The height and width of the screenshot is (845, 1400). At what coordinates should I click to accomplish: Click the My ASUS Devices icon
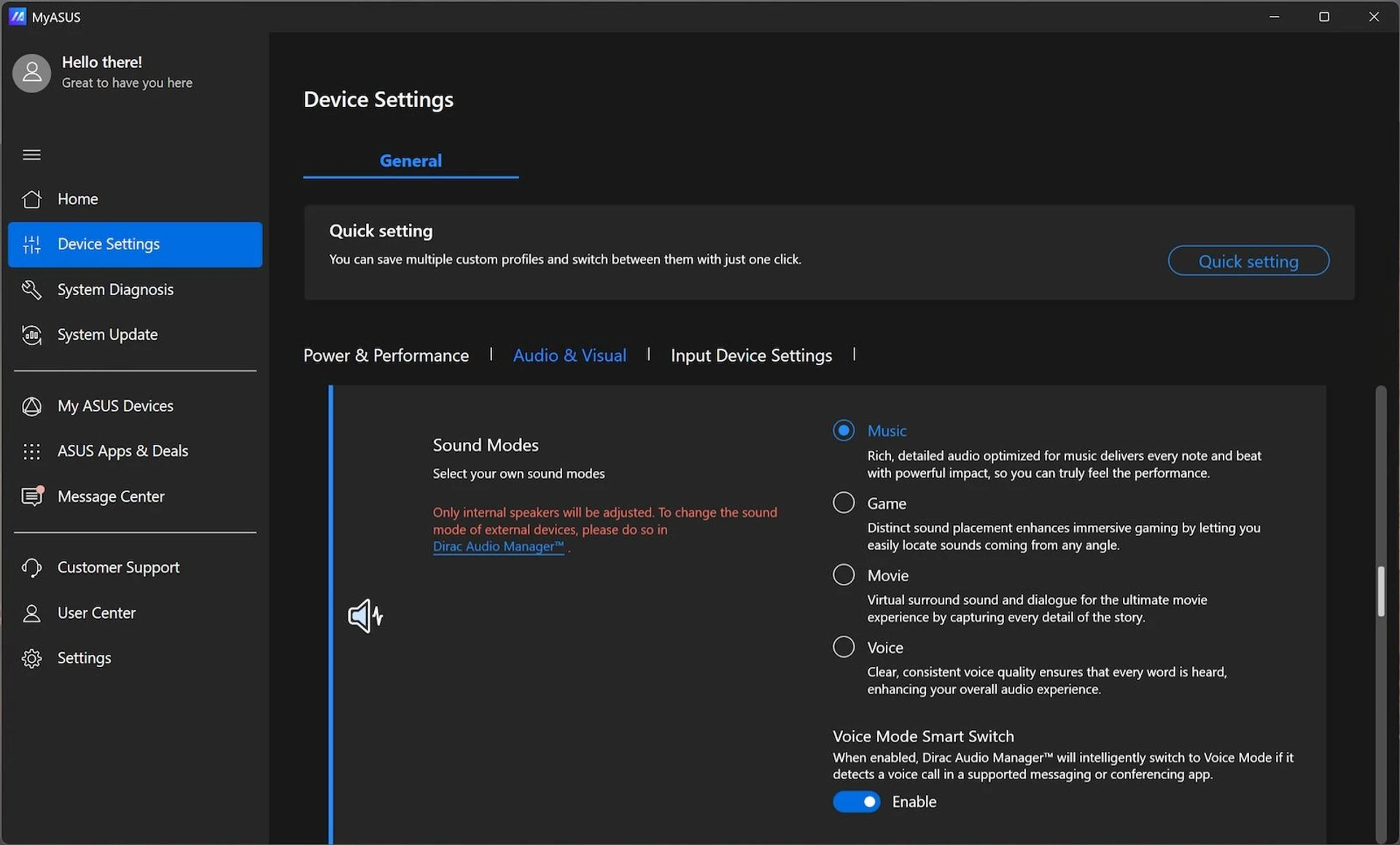(x=31, y=406)
